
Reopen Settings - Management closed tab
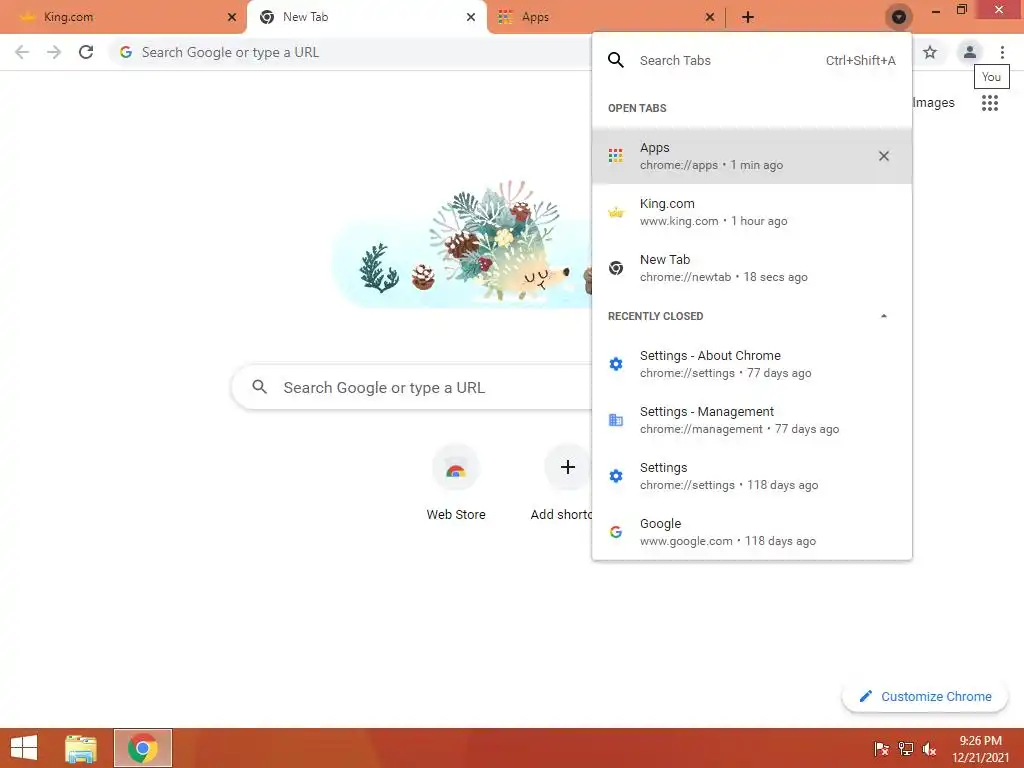point(752,420)
